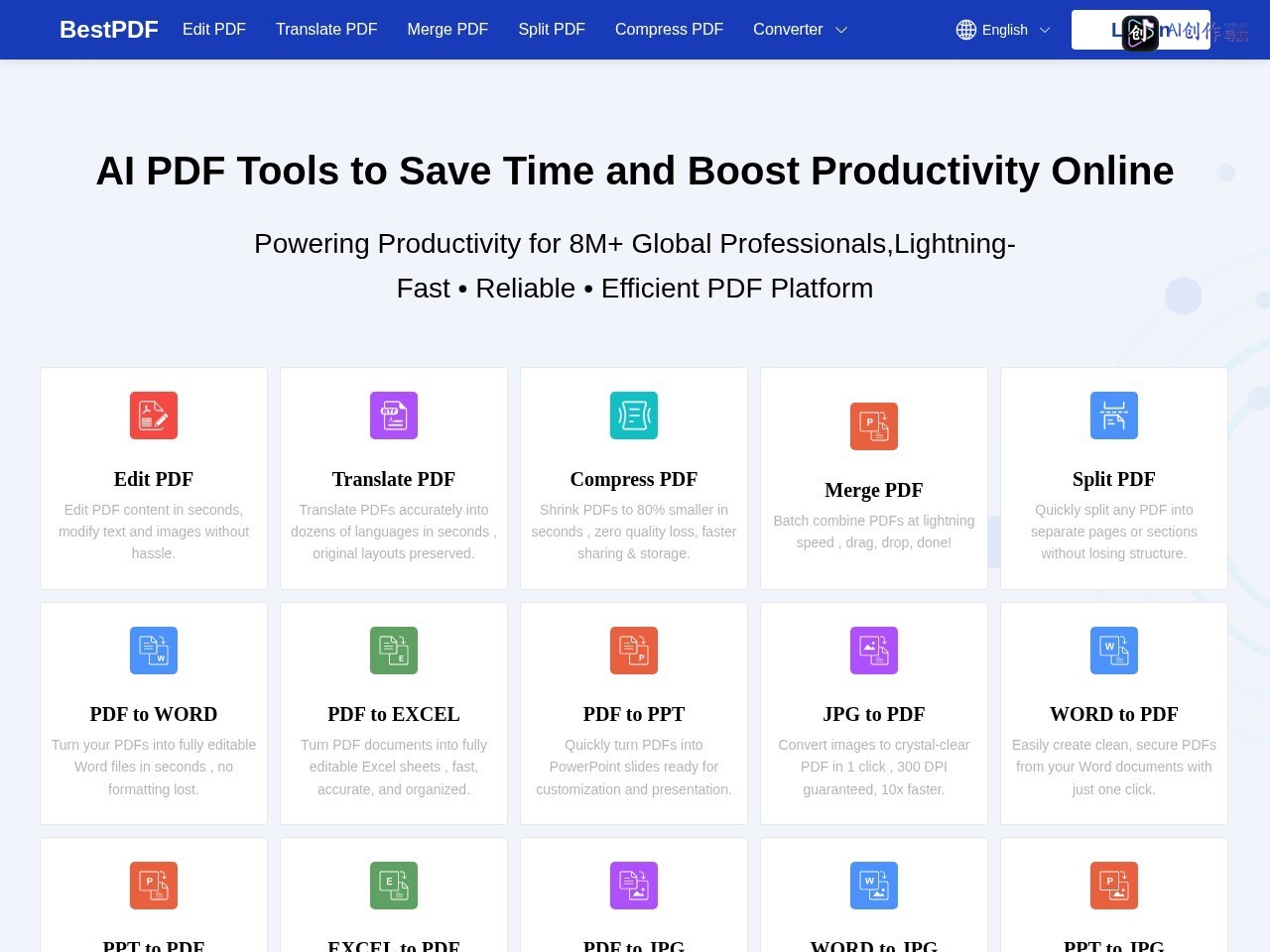The height and width of the screenshot is (952, 1270).
Task: Open the EXCEL to PDF icon
Action: [x=394, y=886]
